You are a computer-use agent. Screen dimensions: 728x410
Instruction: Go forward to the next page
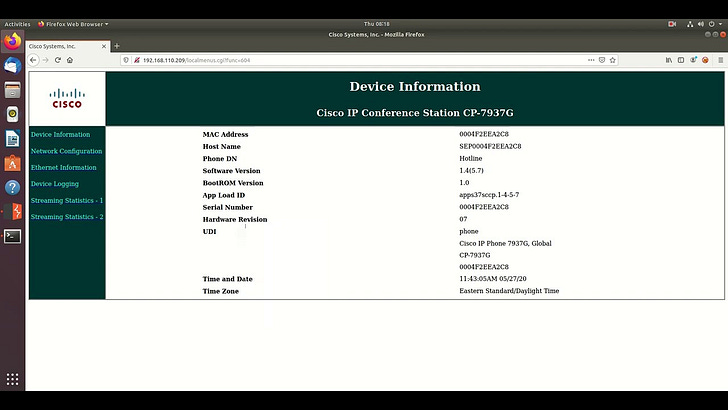46,60
